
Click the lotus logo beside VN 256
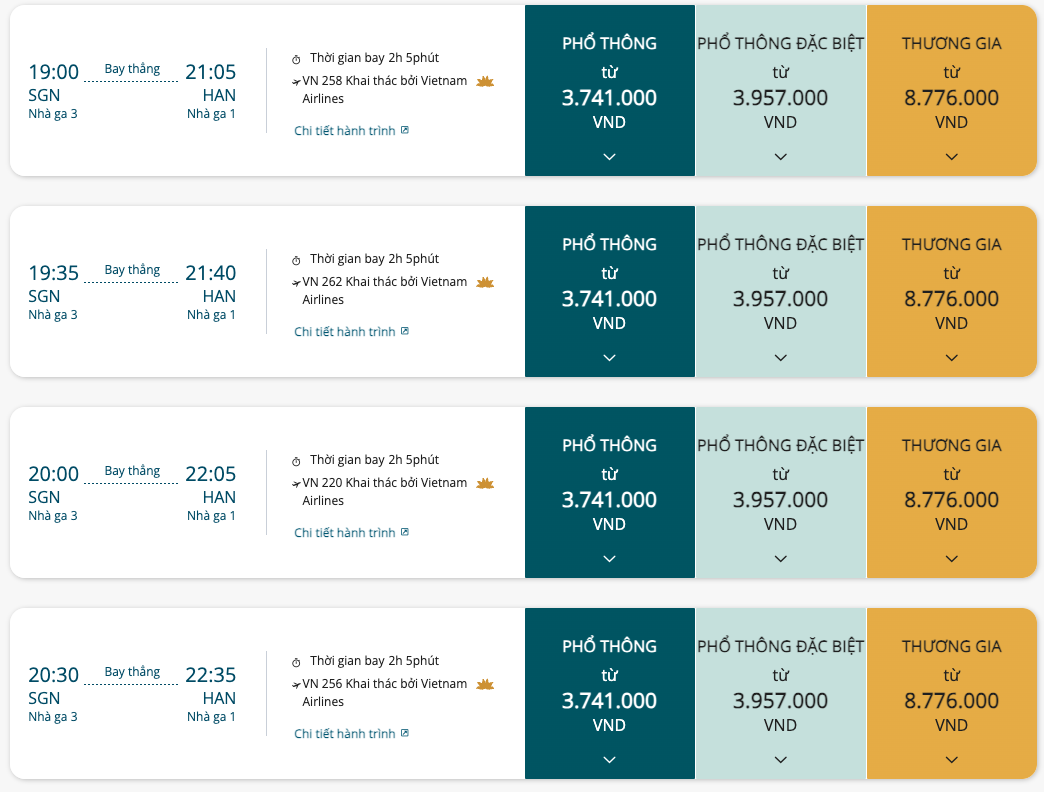(485, 684)
